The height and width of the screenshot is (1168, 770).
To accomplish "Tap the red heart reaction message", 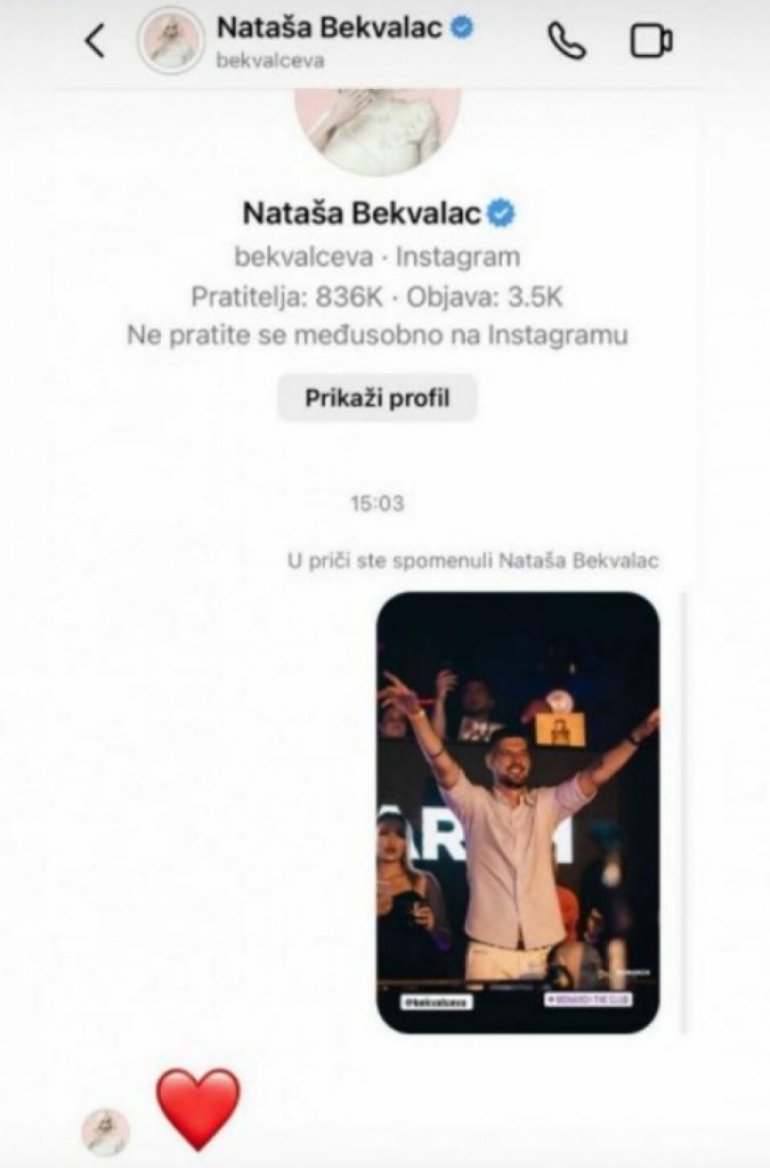I will 198,1109.
